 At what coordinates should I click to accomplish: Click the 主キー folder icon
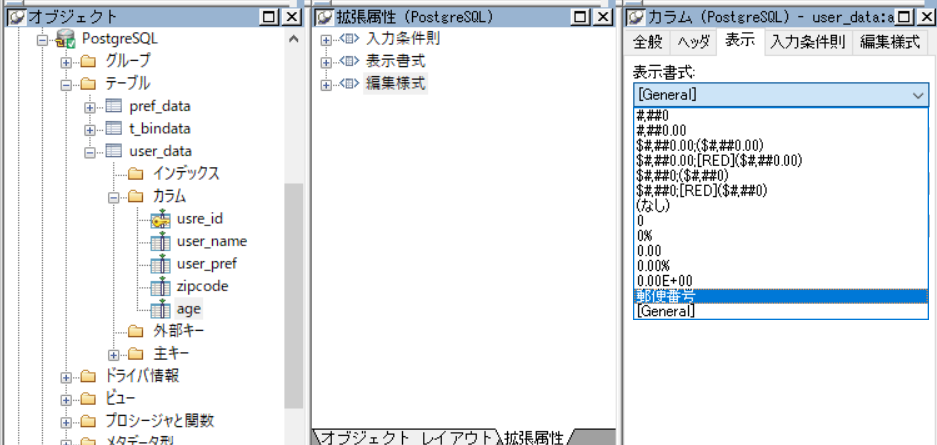pyautogui.click(x=136, y=354)
